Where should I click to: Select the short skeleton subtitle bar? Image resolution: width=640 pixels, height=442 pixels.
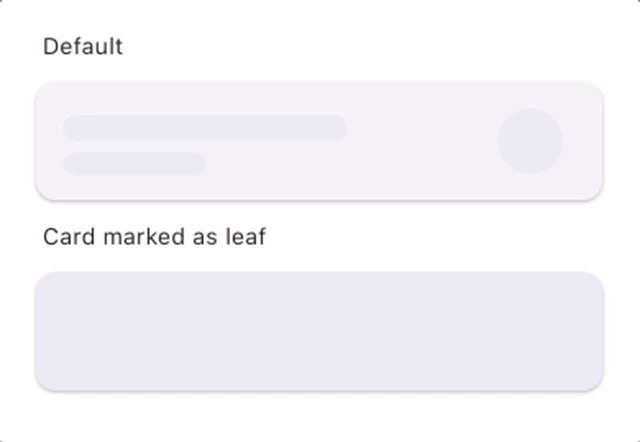point(134,164)
